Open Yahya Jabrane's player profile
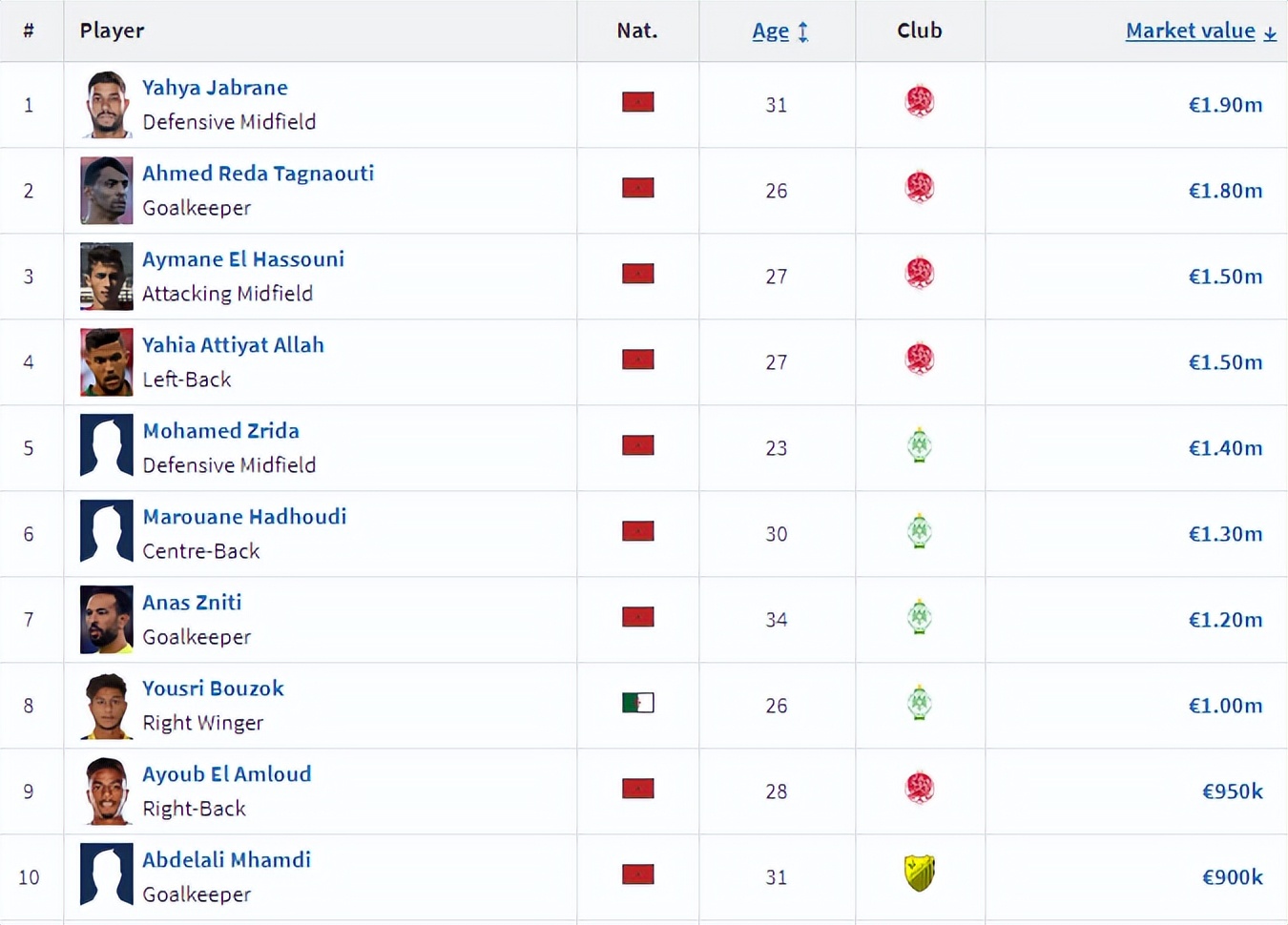 tap(215, 88)
